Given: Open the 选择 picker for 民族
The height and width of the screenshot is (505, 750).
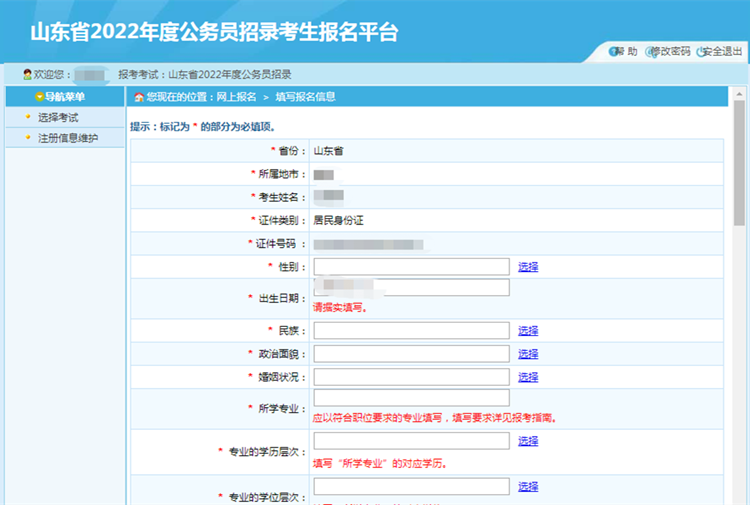Looking at the screenshot, I should tap(528, 331).
